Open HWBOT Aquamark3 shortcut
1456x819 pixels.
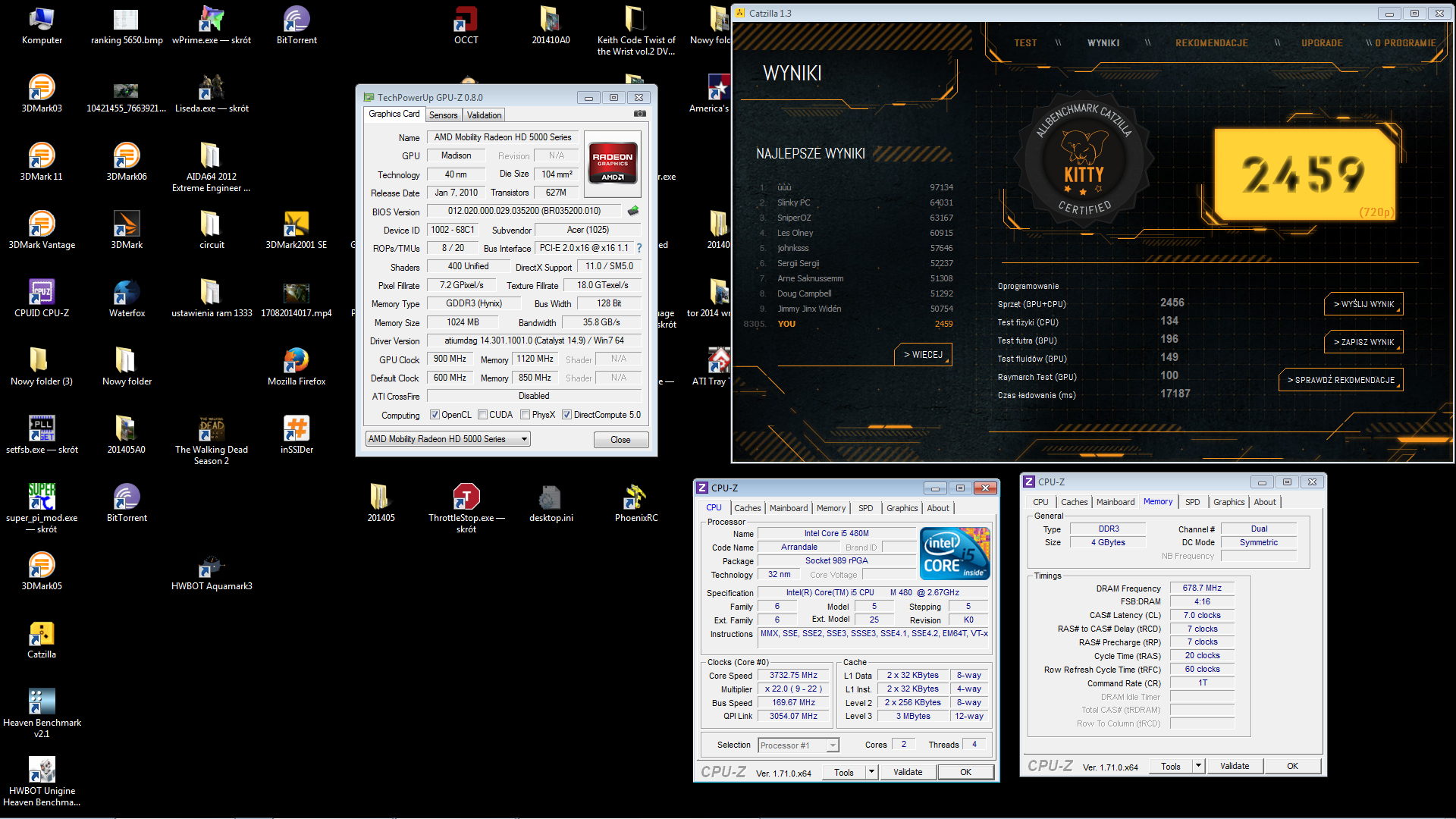[212, 571]
